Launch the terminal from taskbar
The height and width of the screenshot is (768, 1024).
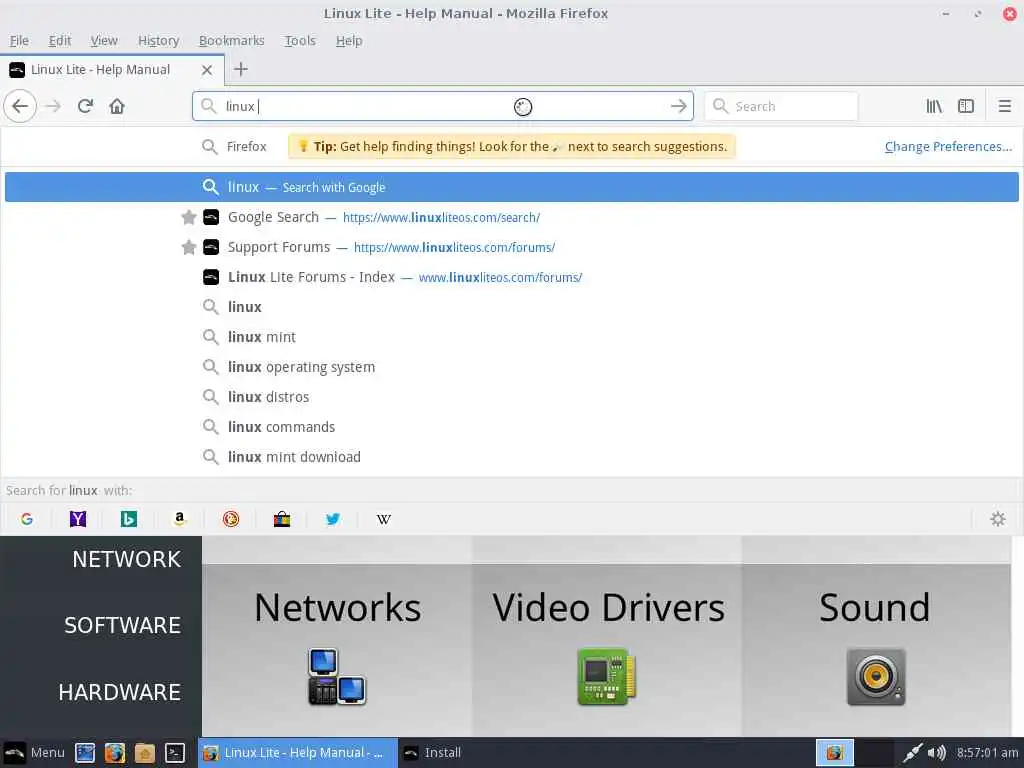click(x=174, y=753)
